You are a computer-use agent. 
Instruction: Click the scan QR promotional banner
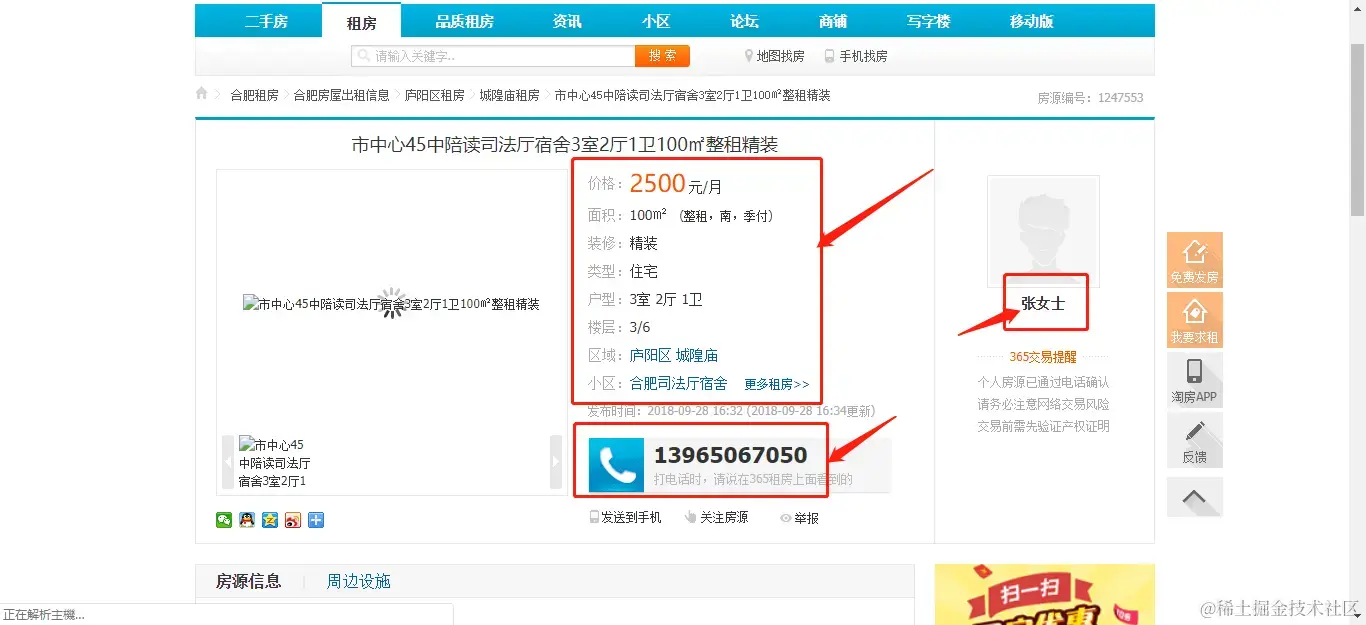pyautogui.click(x=1044, y=594)
